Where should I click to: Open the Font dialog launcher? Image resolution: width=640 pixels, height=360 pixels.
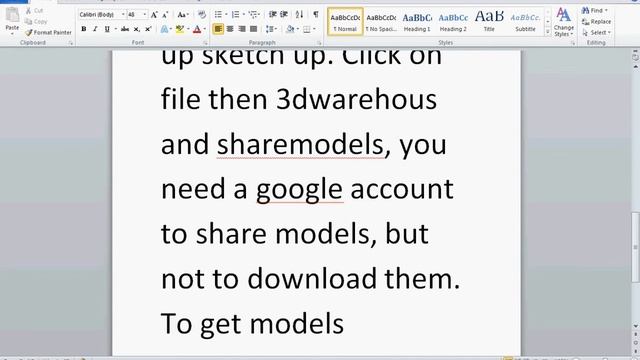tap(205, 43)
